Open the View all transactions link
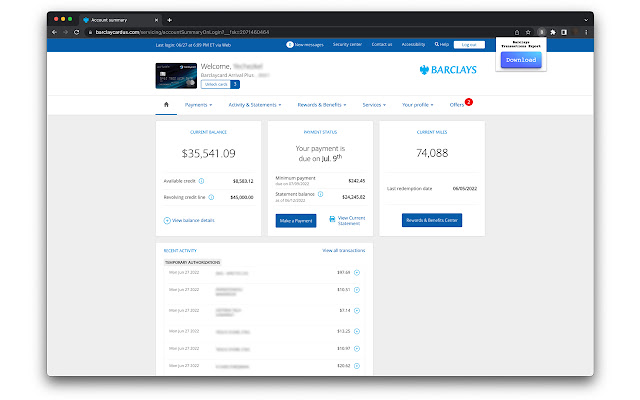Screen dimensions: 640x400 [x=344, y=250]
